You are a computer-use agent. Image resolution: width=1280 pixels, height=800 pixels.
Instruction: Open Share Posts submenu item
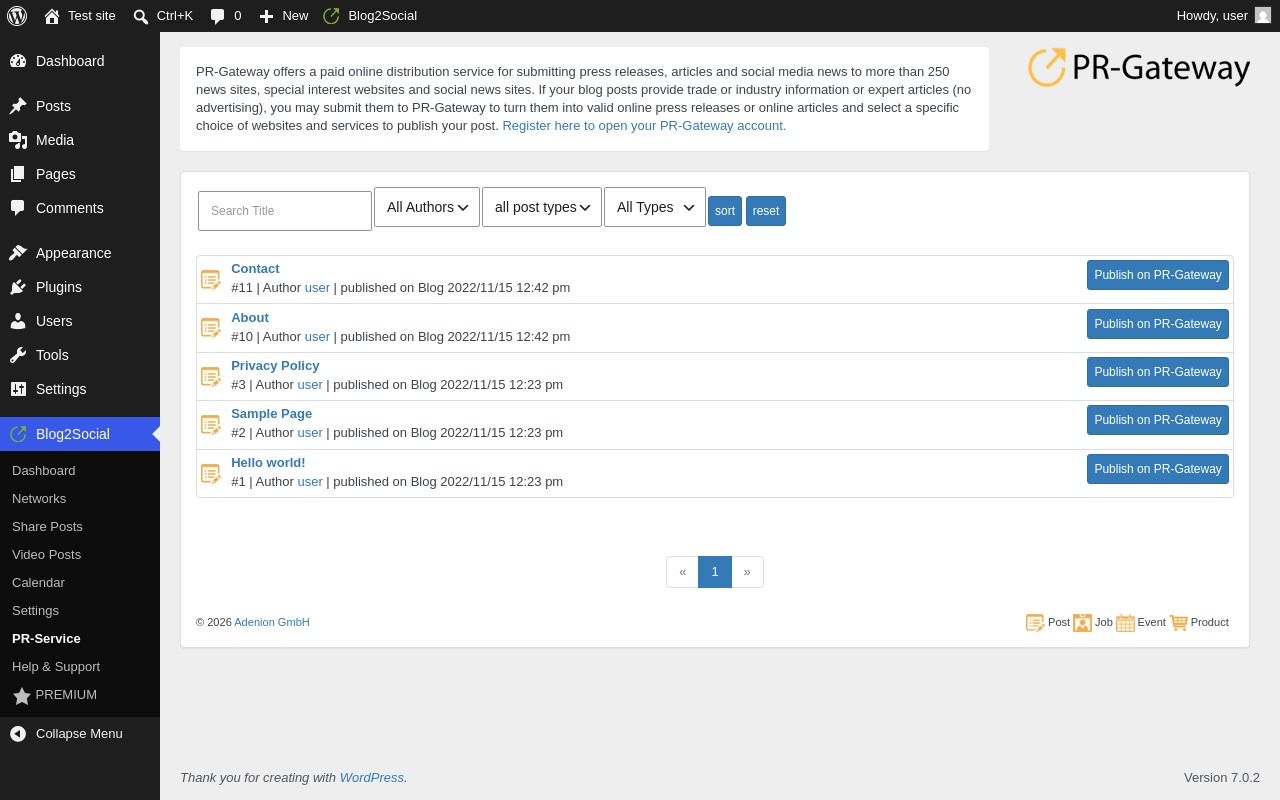pos(47,527)
